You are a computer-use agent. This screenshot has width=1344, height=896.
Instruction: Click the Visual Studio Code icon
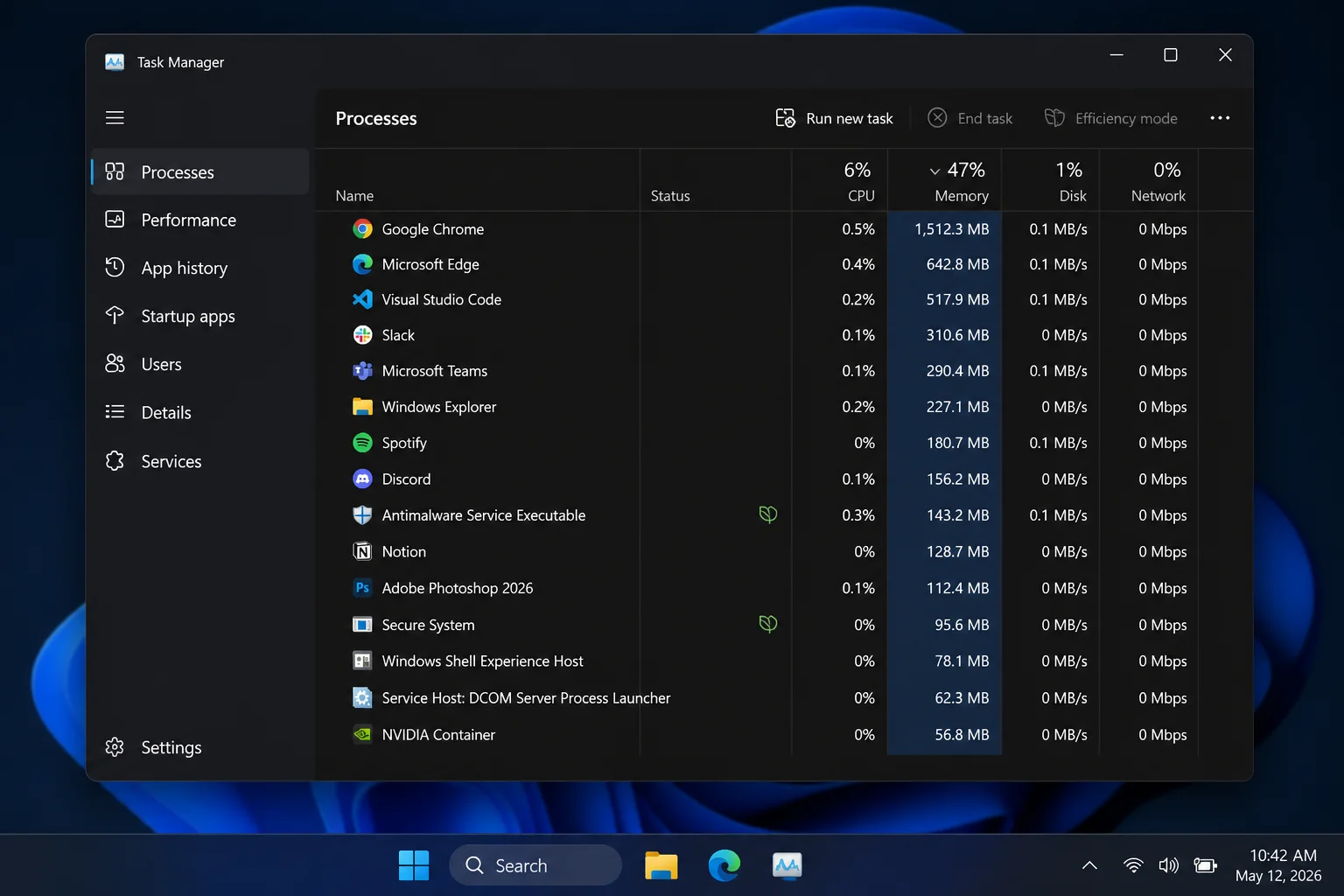362,299
